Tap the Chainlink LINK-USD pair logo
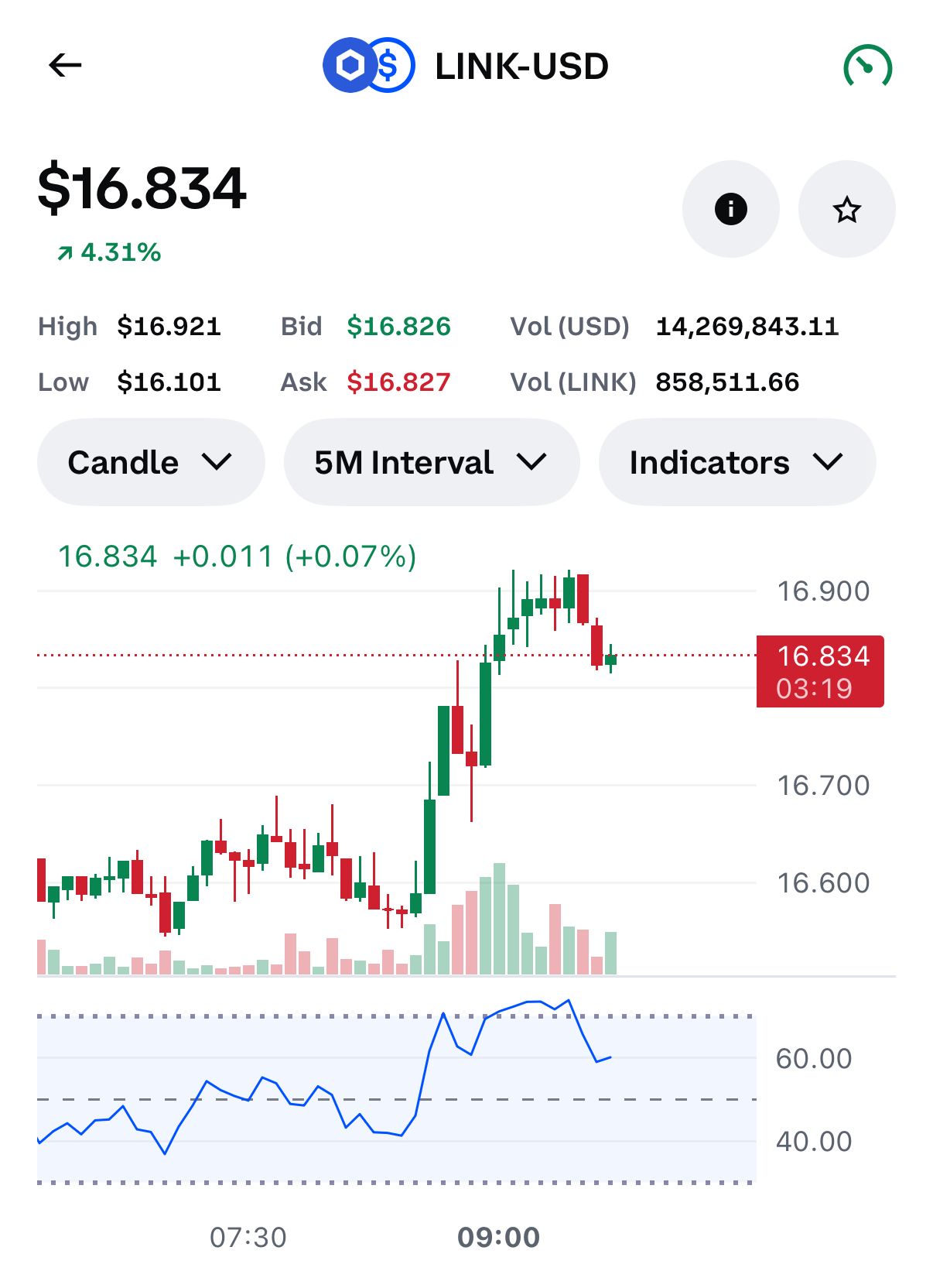Image resolution: width=933 pixels, height=1288 pixels. pos(368,66)
